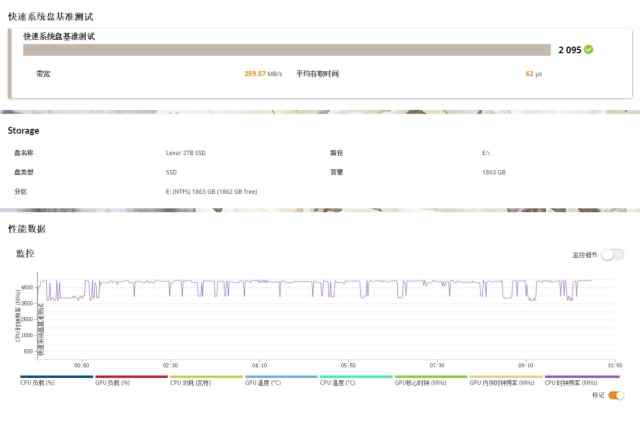Click the Storage section heading
The width and height of the screenshot is (640, 423).
pos(24,130)
